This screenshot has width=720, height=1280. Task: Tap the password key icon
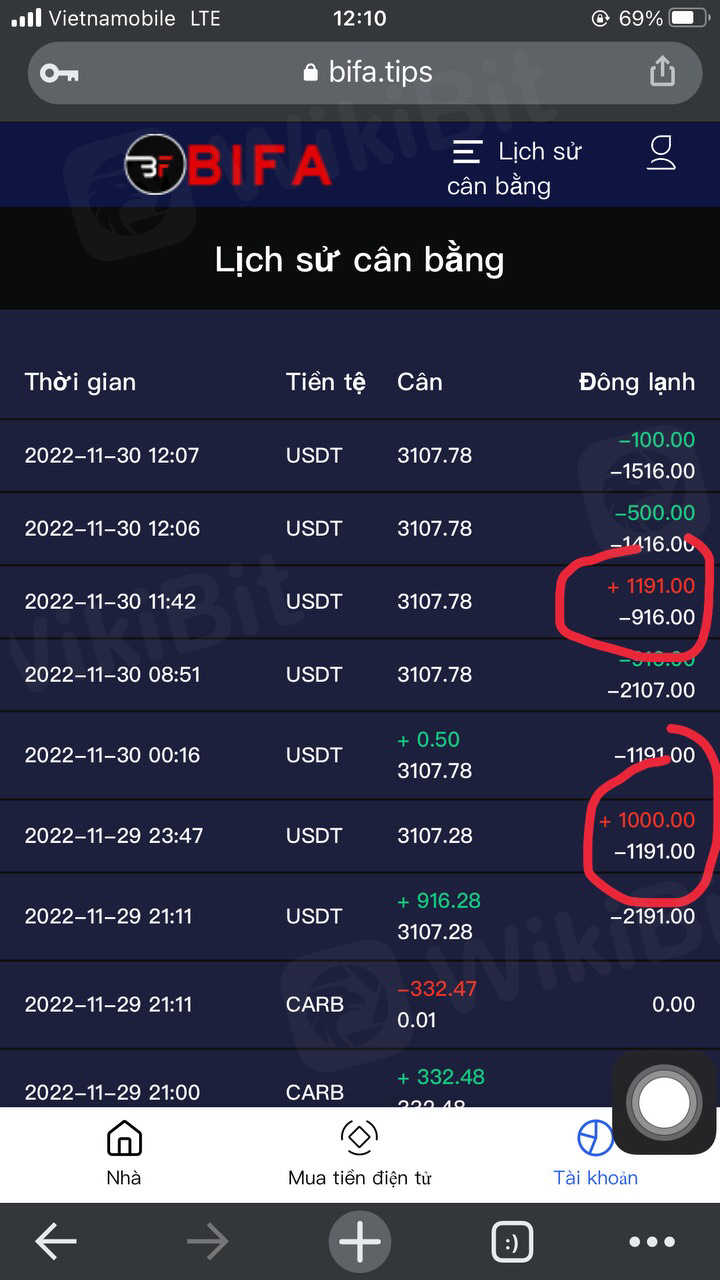59,72
